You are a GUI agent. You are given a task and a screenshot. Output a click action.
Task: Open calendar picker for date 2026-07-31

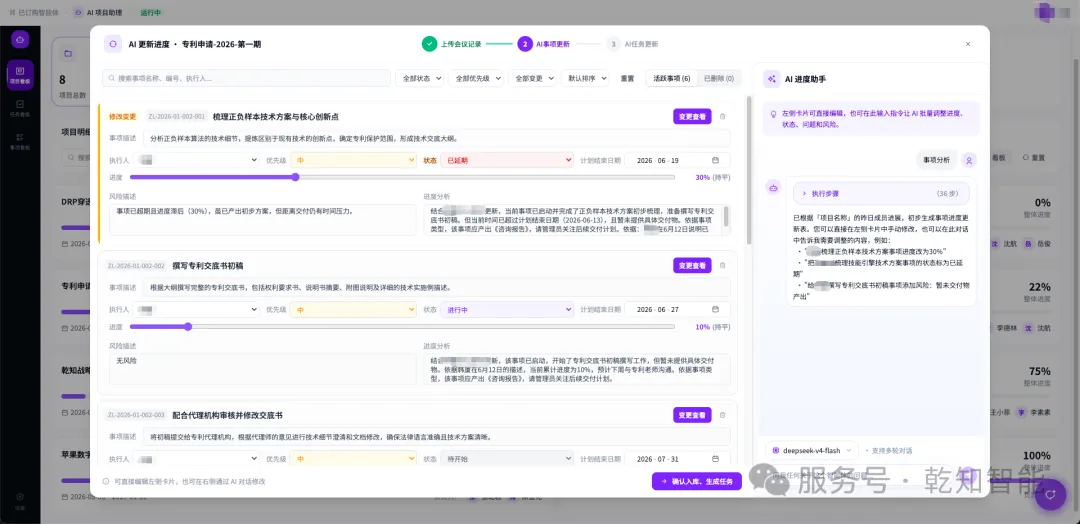[715, 459]
